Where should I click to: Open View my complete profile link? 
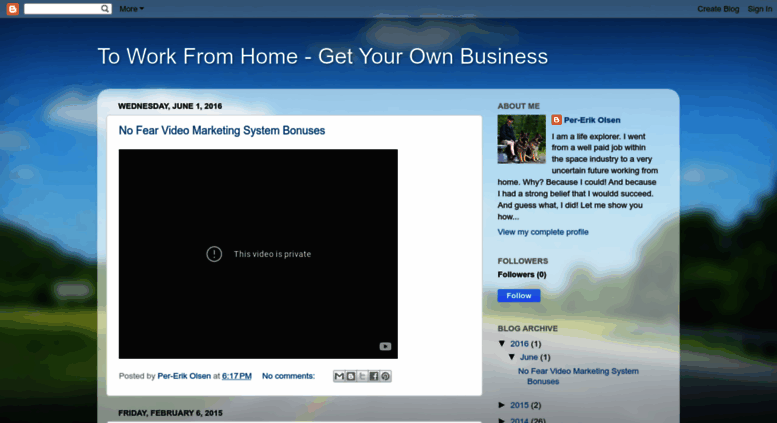[x=543, y=232]
